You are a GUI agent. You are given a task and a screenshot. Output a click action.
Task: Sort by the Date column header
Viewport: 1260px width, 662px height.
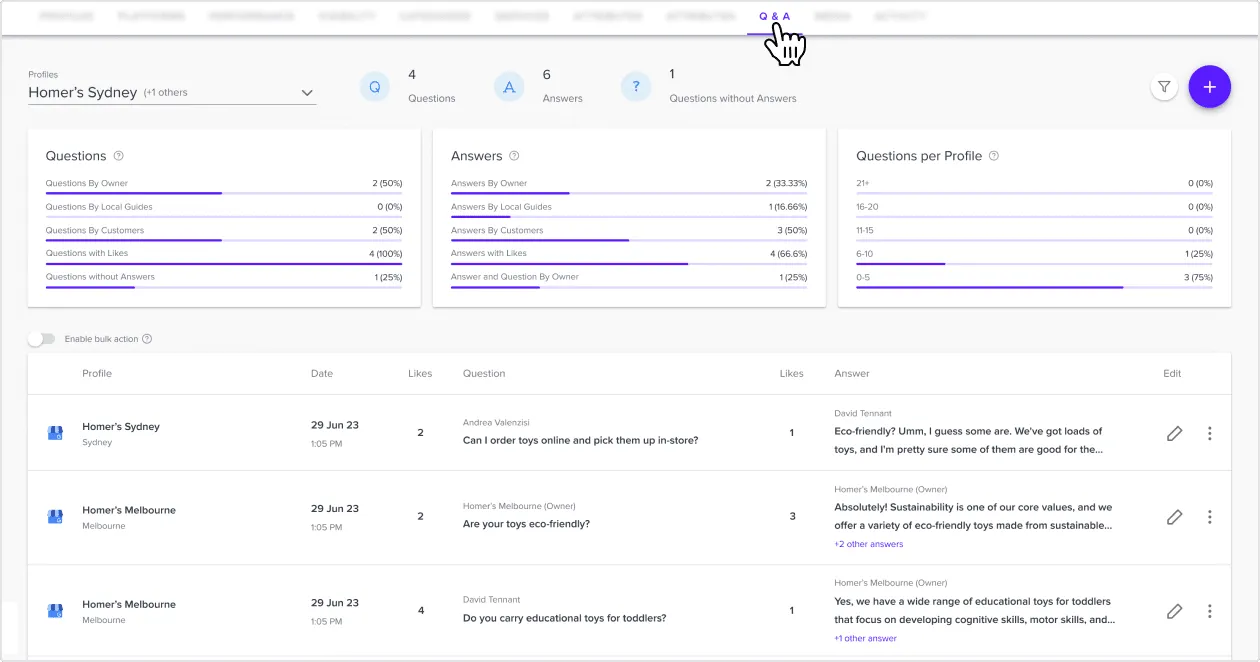[322, 373]
